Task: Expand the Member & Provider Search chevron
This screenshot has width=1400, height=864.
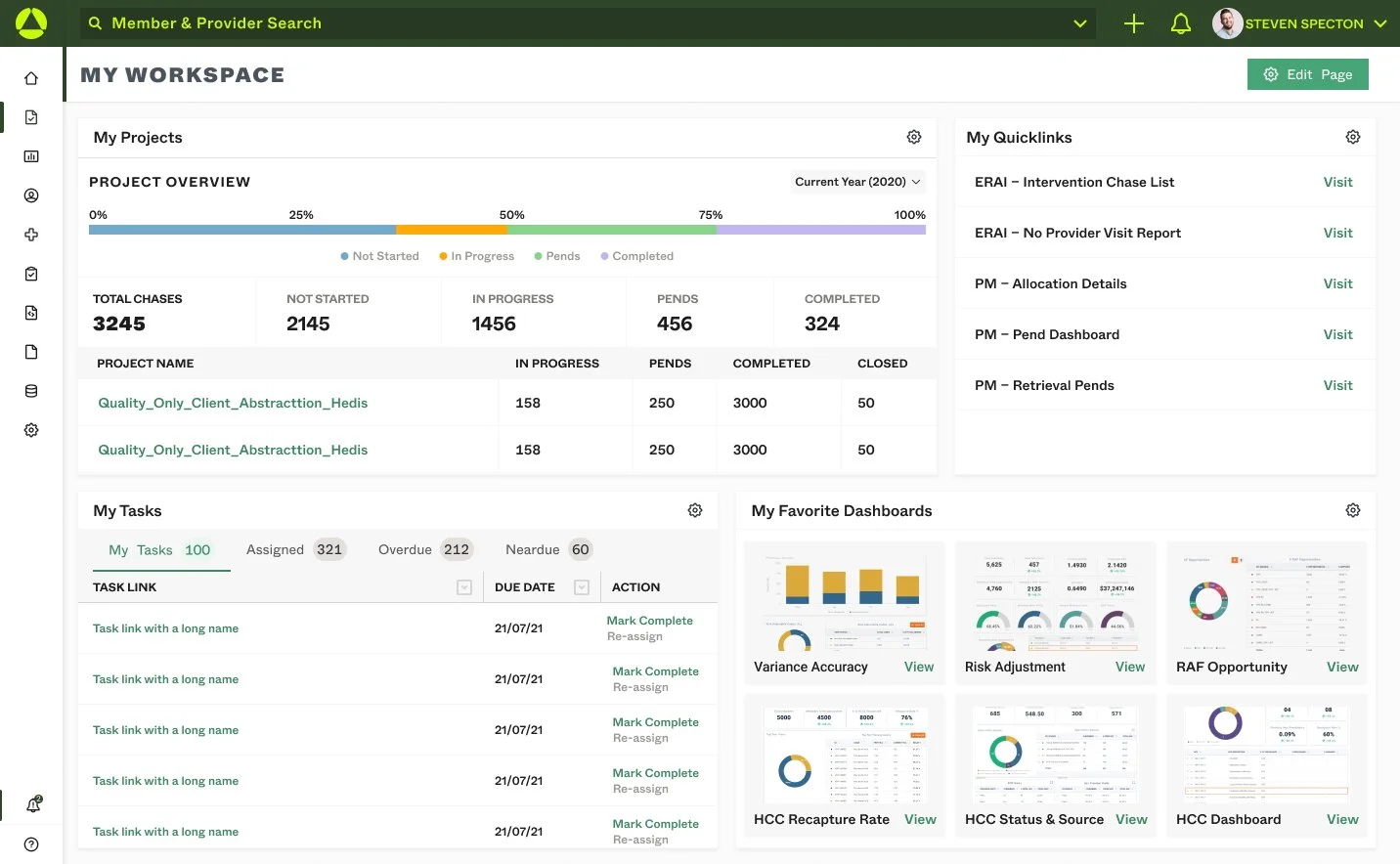Action: 1080,23
